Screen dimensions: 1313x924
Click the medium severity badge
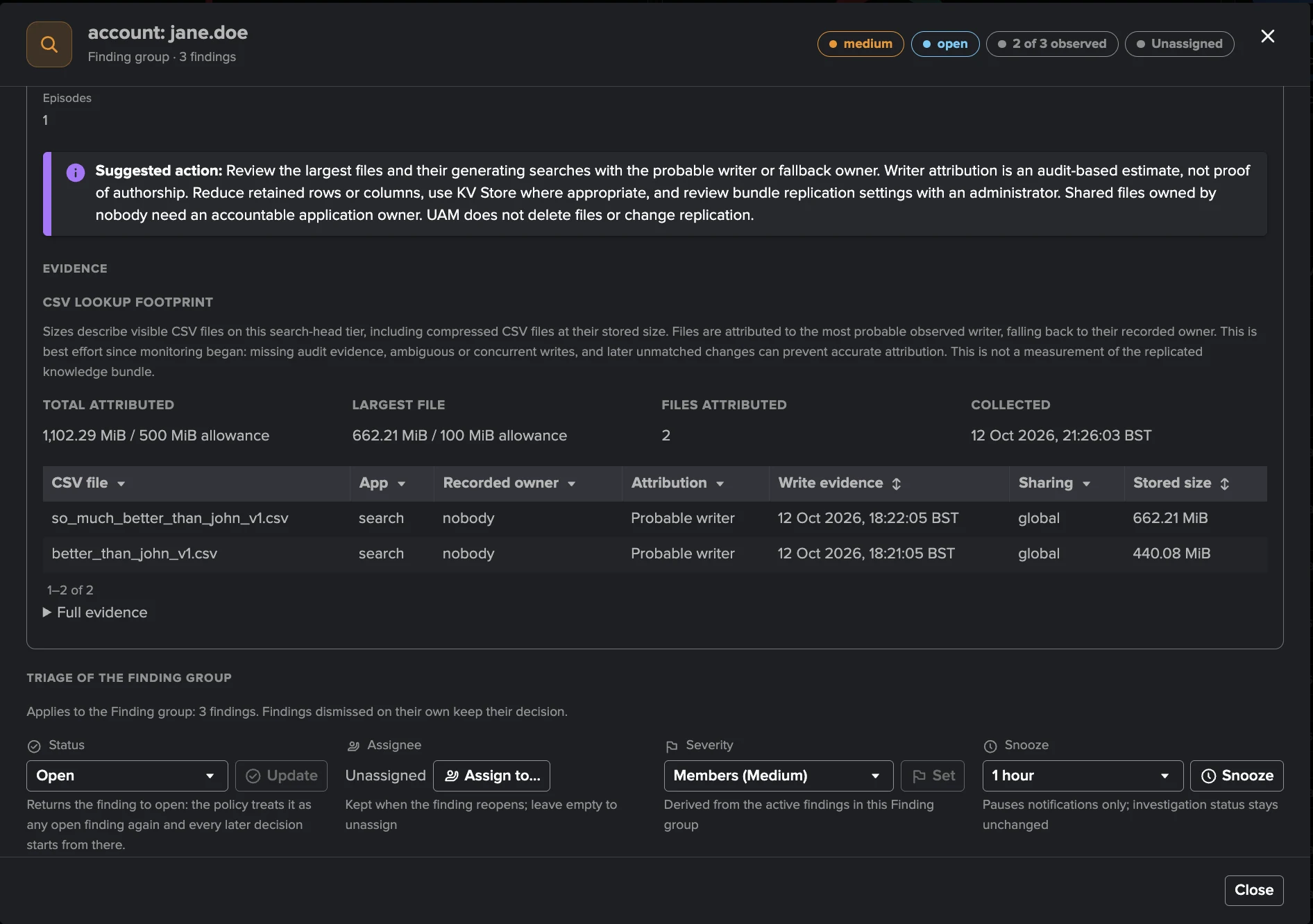[x=861, y=44]
